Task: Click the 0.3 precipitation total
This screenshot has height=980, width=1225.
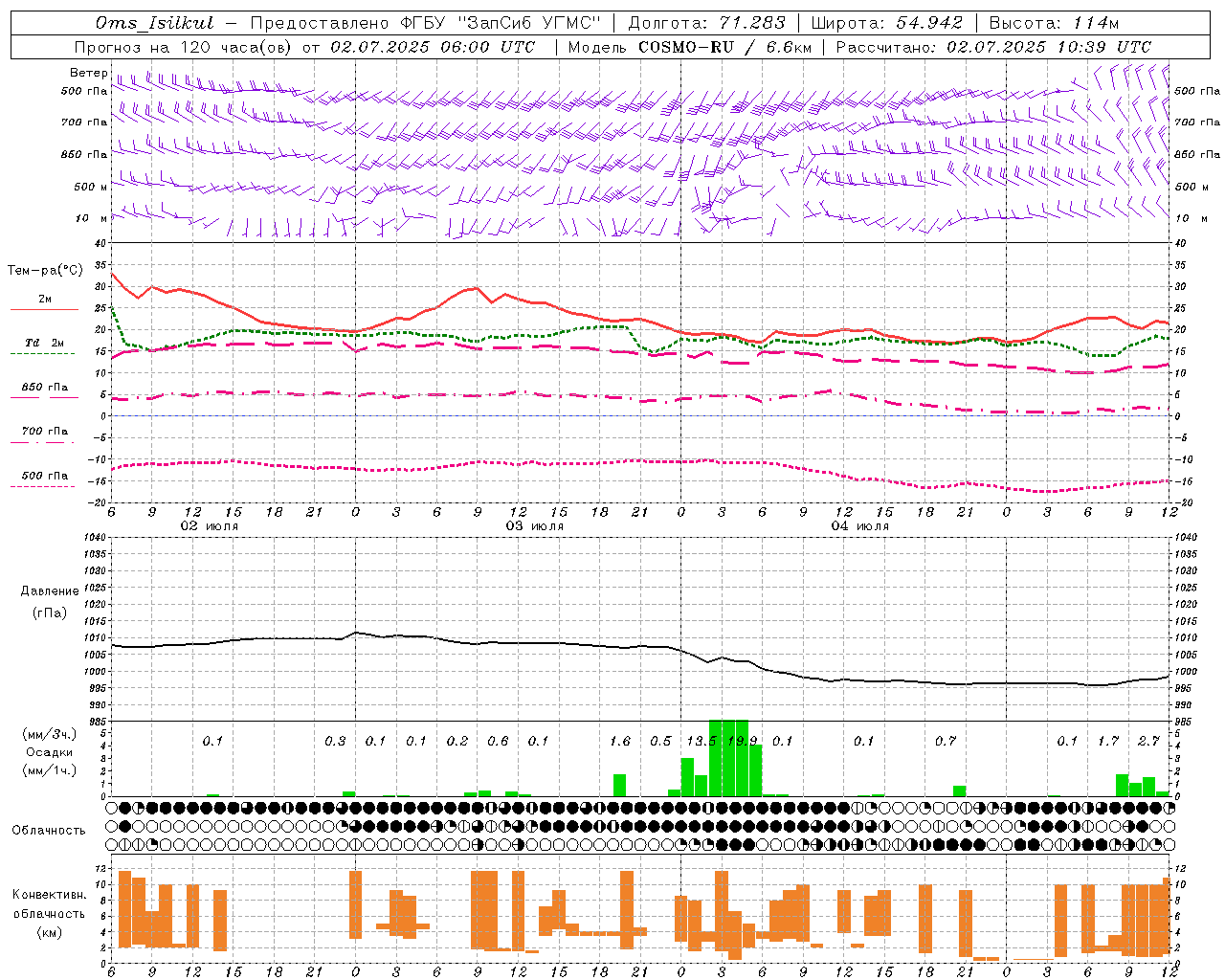Action: tap(335, 741)
